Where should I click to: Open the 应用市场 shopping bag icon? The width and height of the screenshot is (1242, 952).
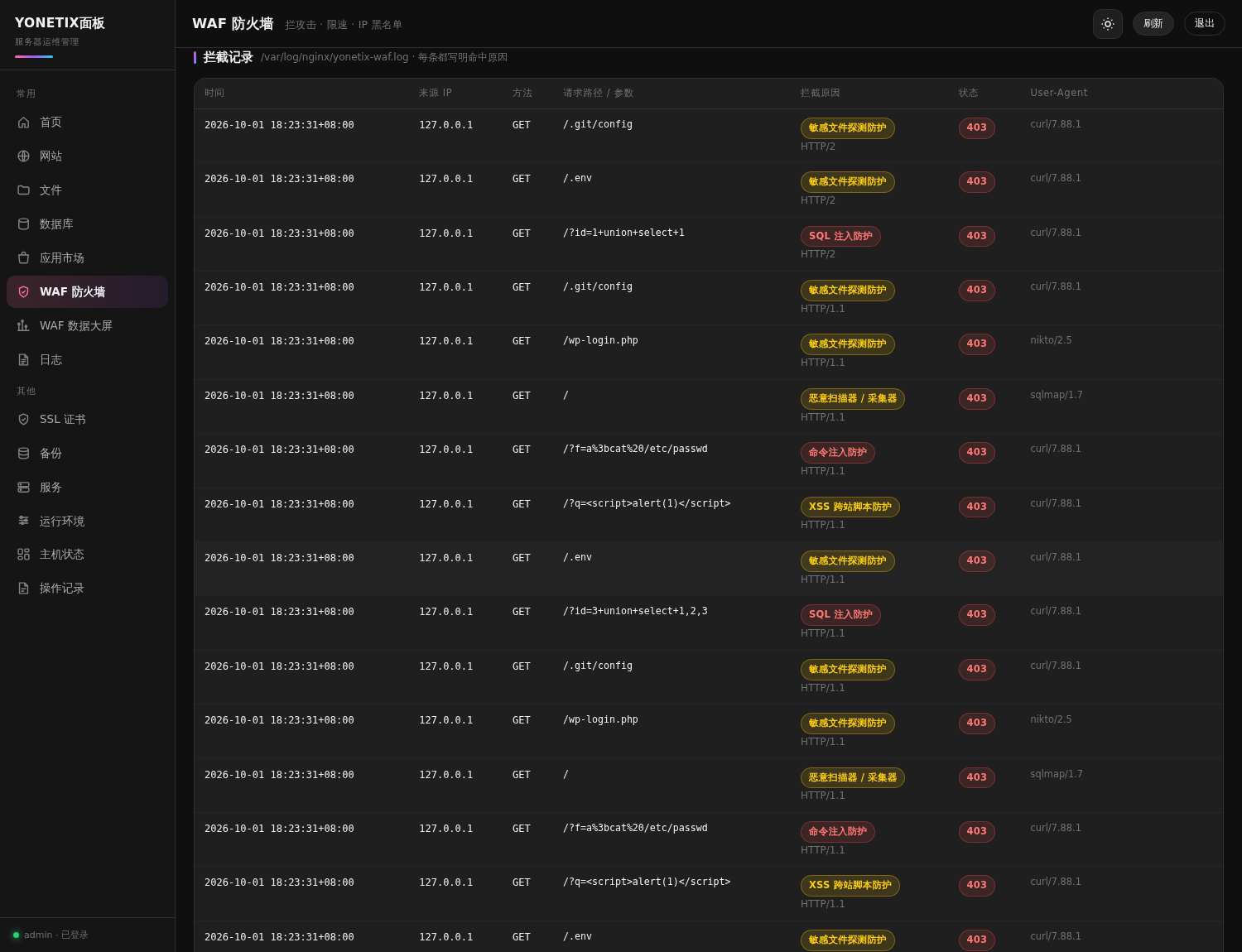(x=23, y=258)
